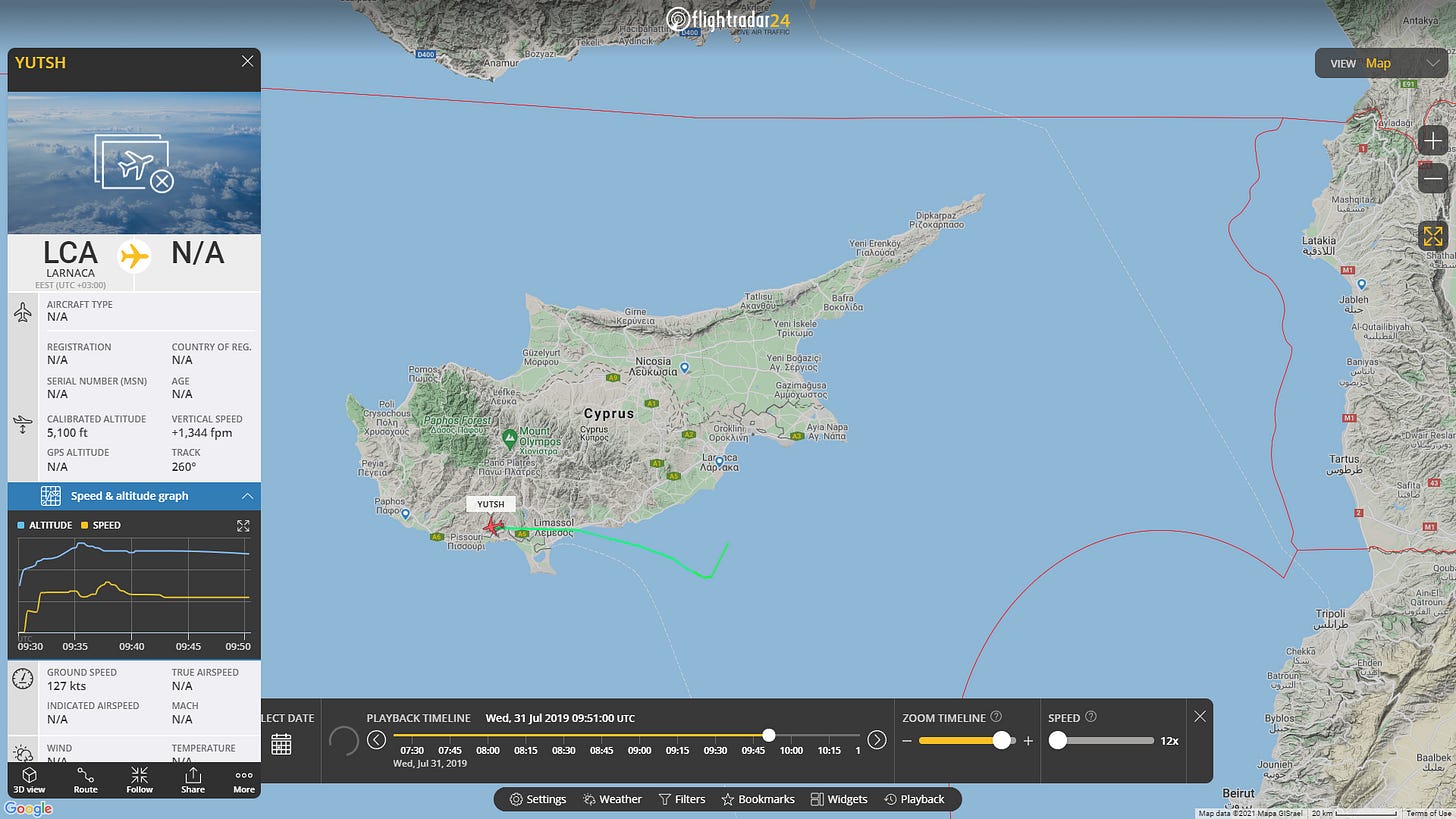
Task: Zoom in the map with plus button
Action: (1433, 141)
